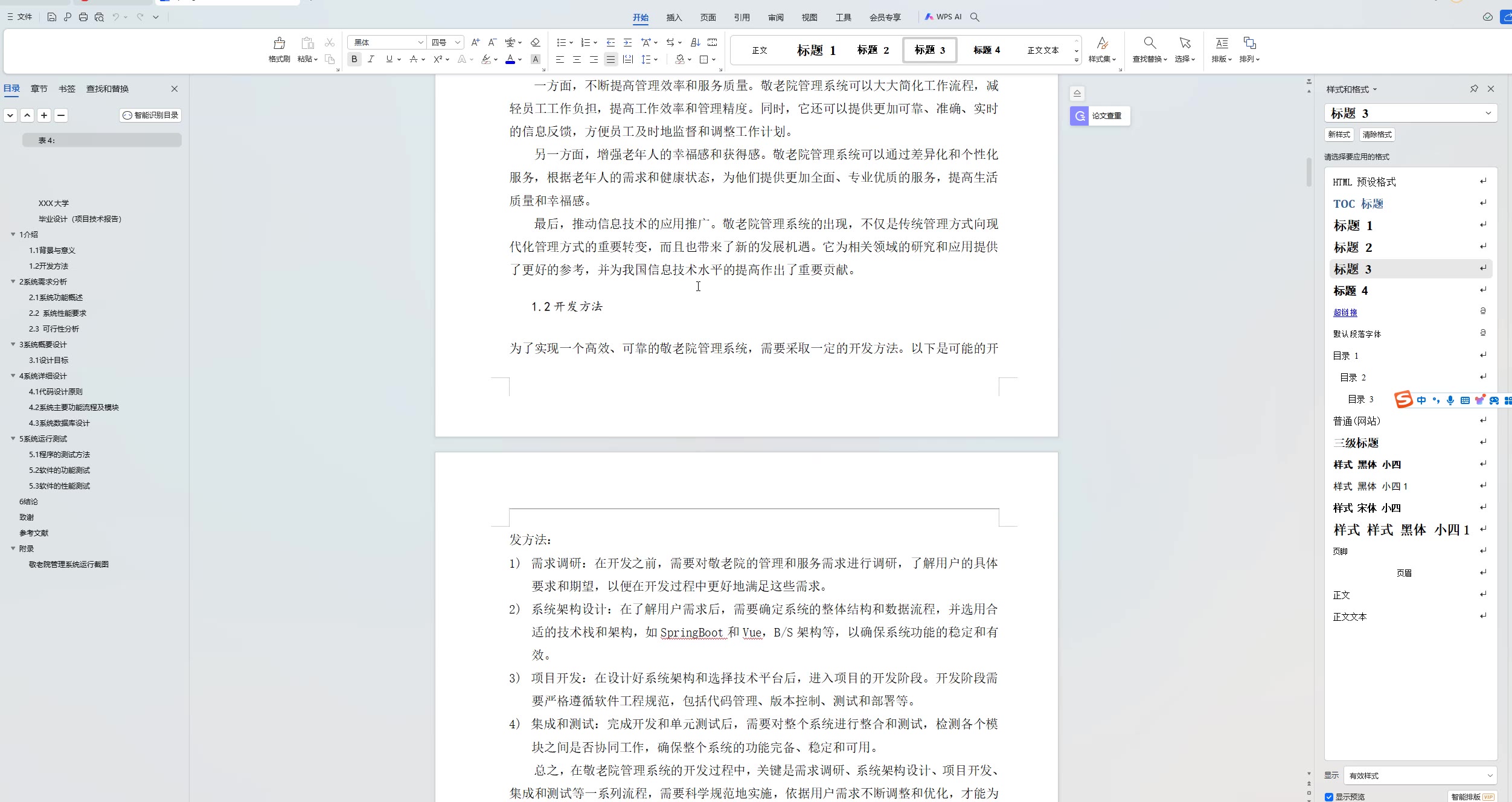Click the Arrange (排列) icon
The height and width of the screenshot is (802, 1512).
[x=1249, y=43]
